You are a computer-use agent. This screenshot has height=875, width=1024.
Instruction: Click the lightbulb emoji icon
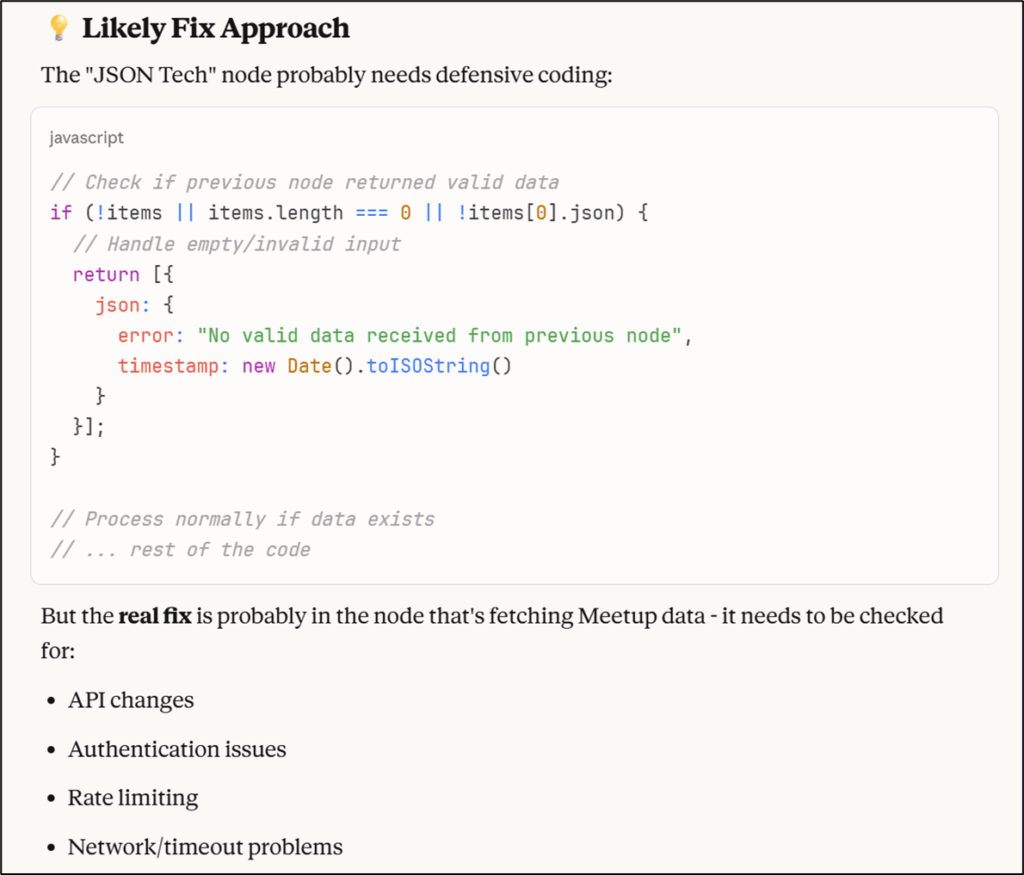59,28
